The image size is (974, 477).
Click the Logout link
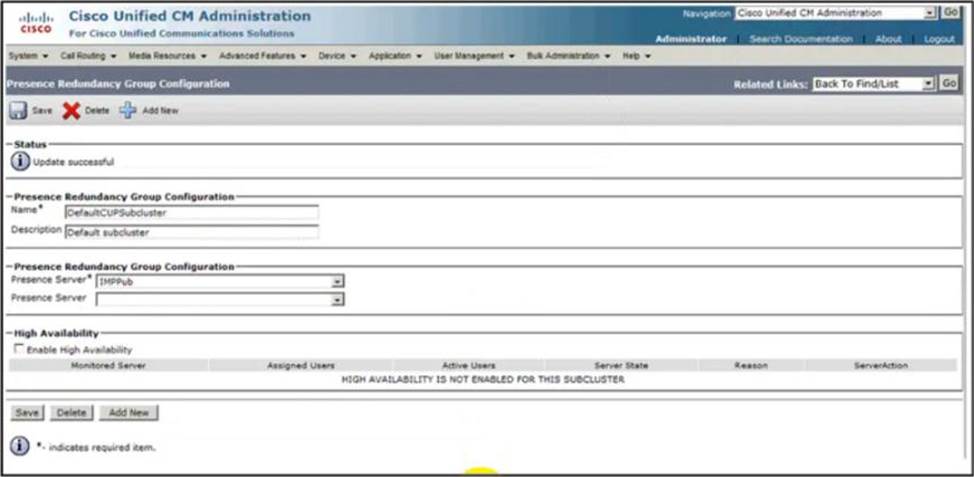[939, 39]
